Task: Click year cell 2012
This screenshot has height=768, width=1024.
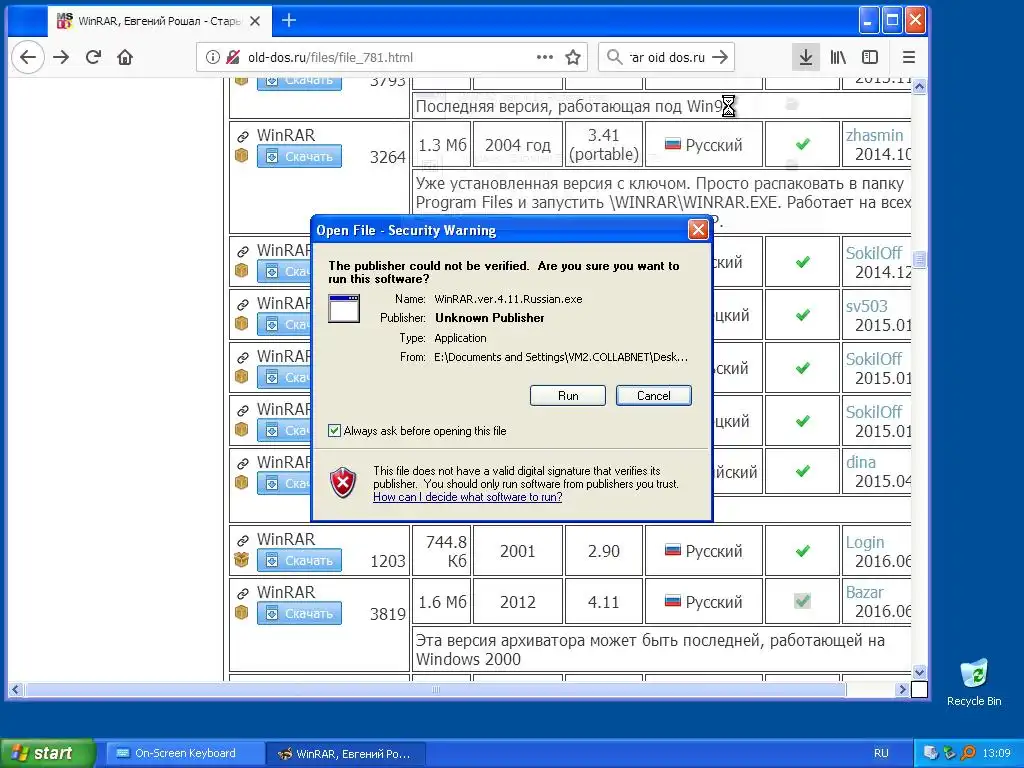Action: pos(518,601)
